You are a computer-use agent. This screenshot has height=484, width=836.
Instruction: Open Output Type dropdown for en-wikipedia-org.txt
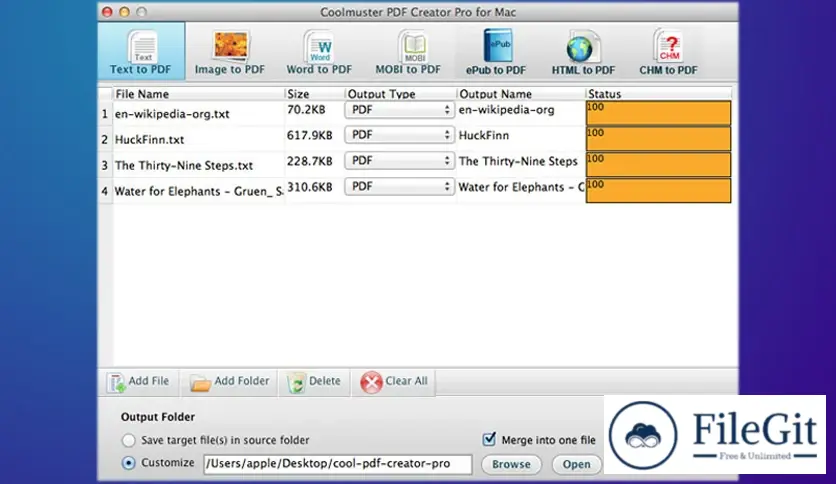399,110
